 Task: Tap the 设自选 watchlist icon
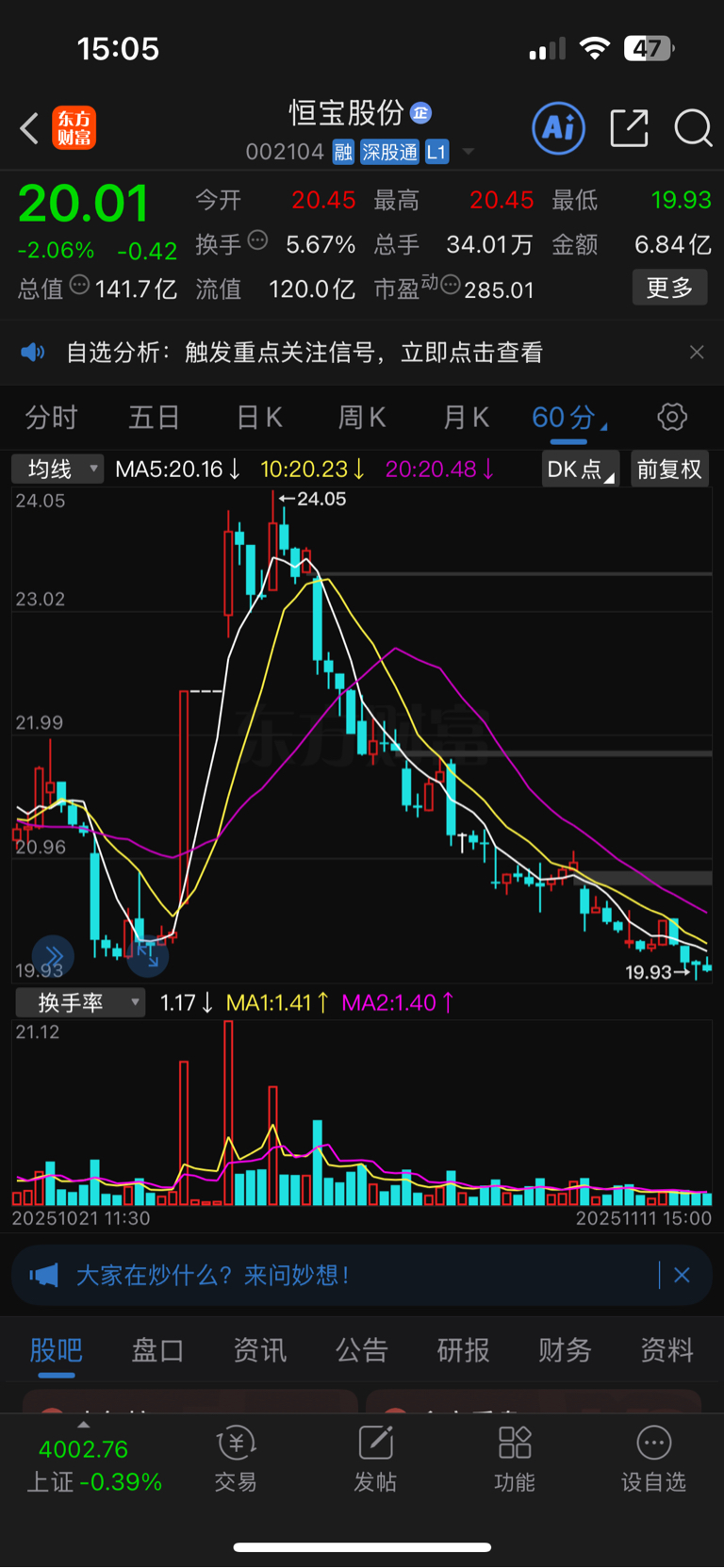pyautogui.click(x=653, y=1459)
